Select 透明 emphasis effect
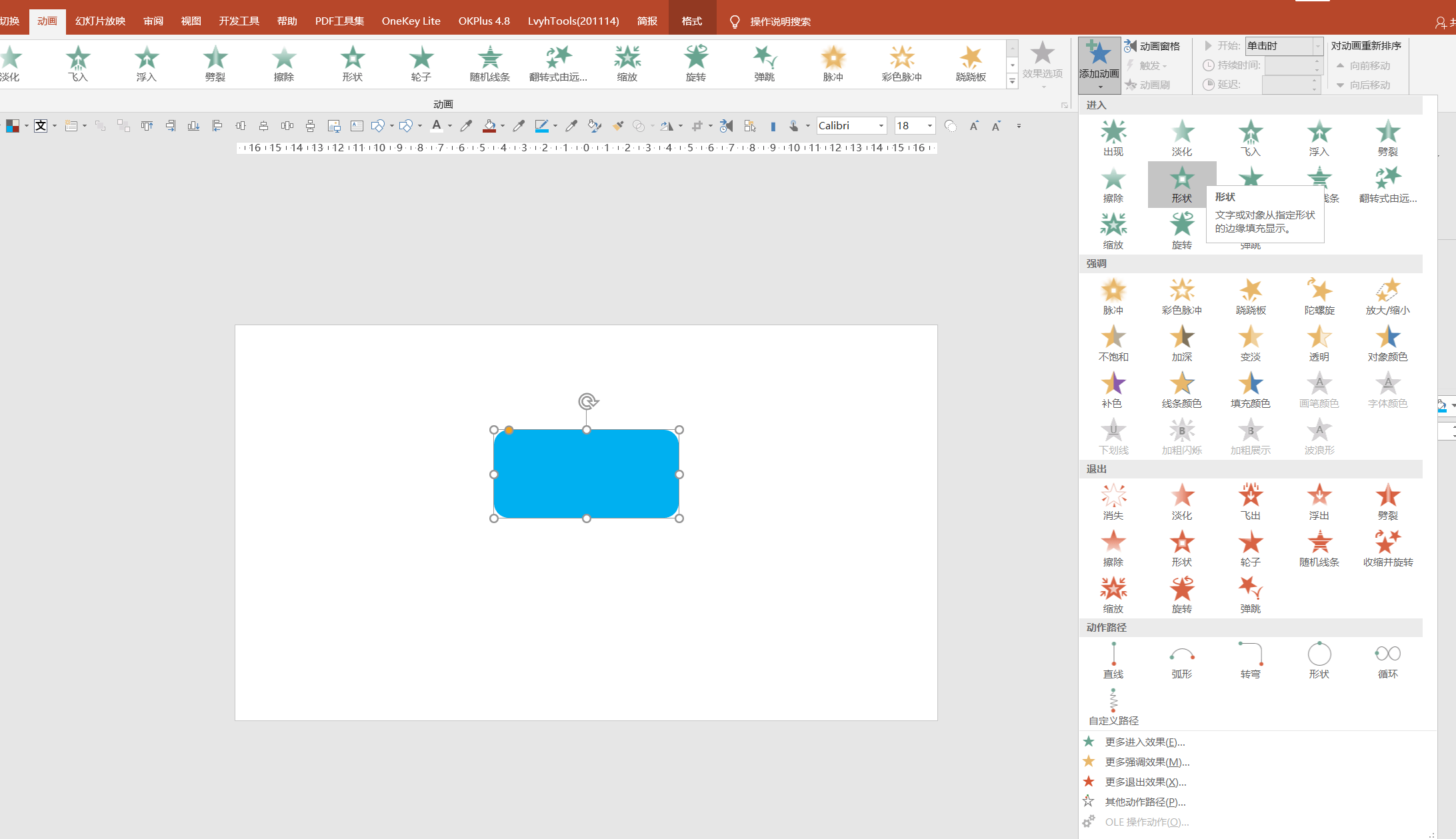 1319,343
